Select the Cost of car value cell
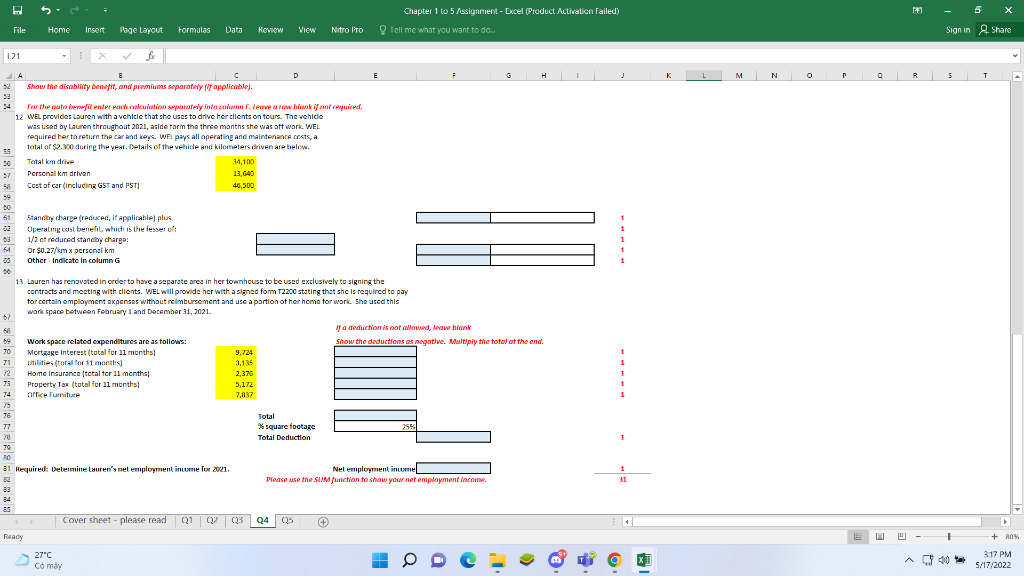The height and width of the screenshot is (576, 1024). [236, 185]
